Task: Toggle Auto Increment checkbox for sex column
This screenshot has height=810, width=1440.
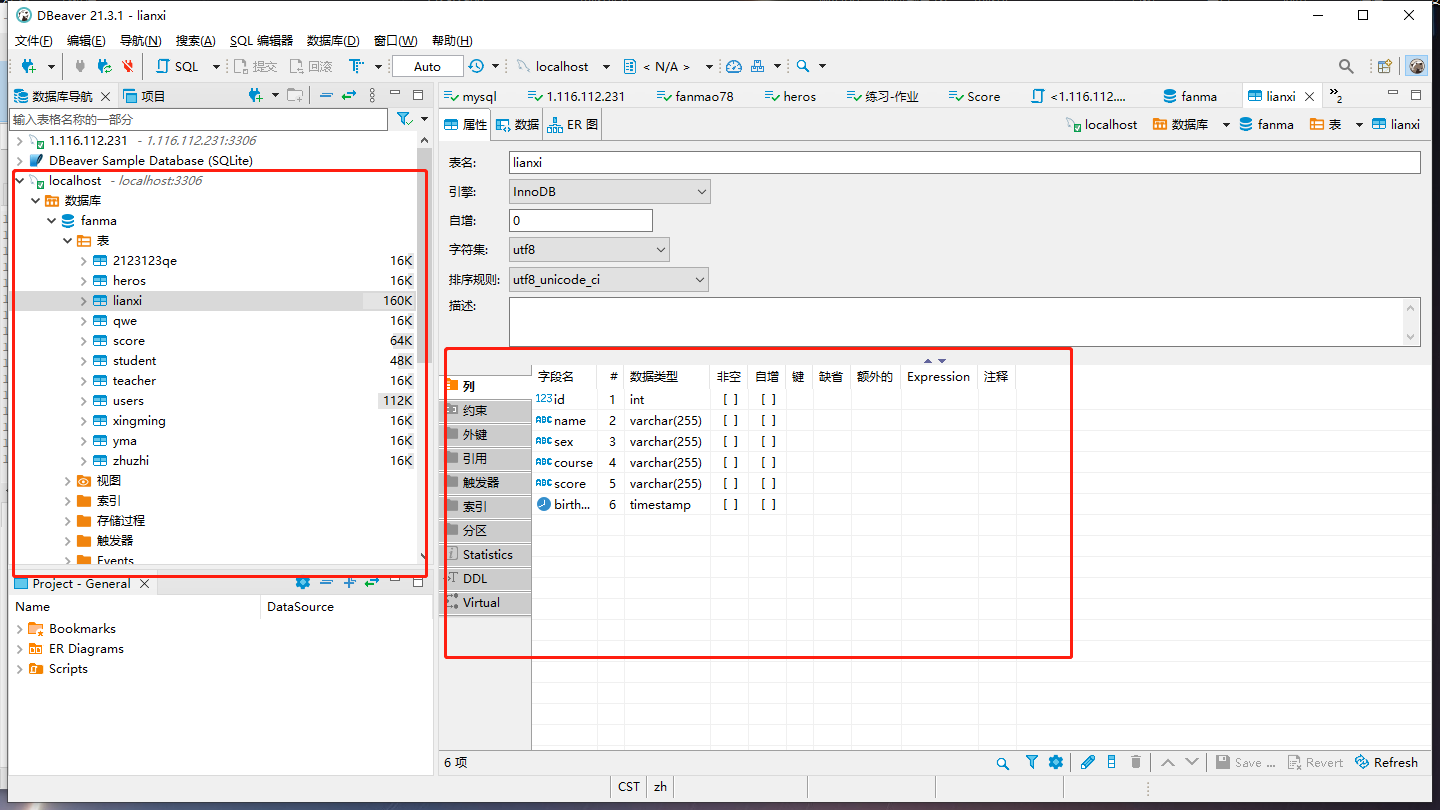Action: 768,441
